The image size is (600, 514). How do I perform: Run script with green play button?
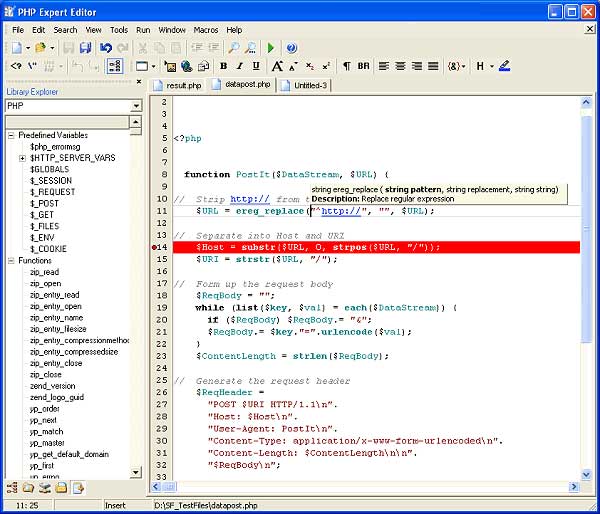[271, 48]
